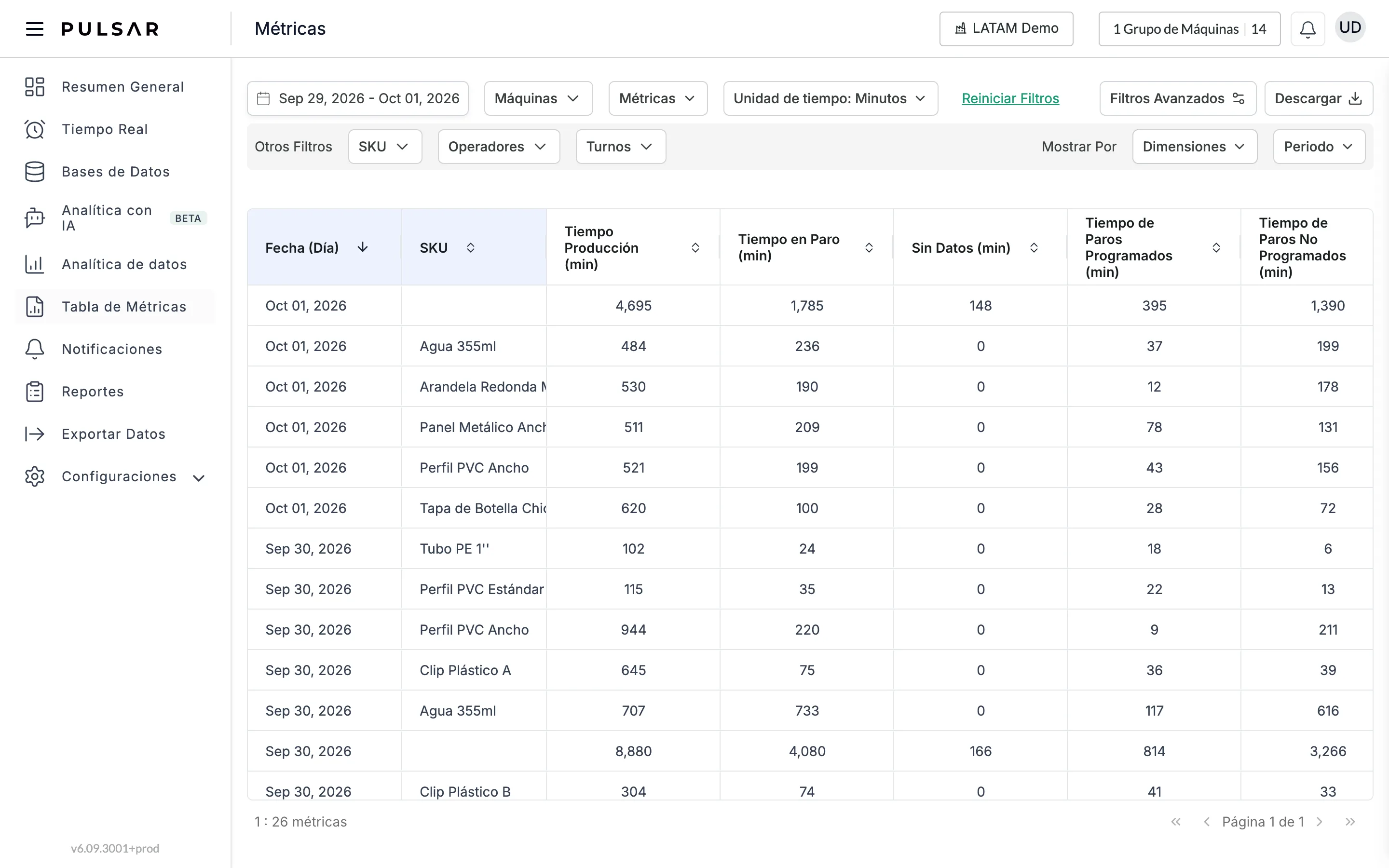Open the Turnos filter dropdown

[x=620, y=147]
